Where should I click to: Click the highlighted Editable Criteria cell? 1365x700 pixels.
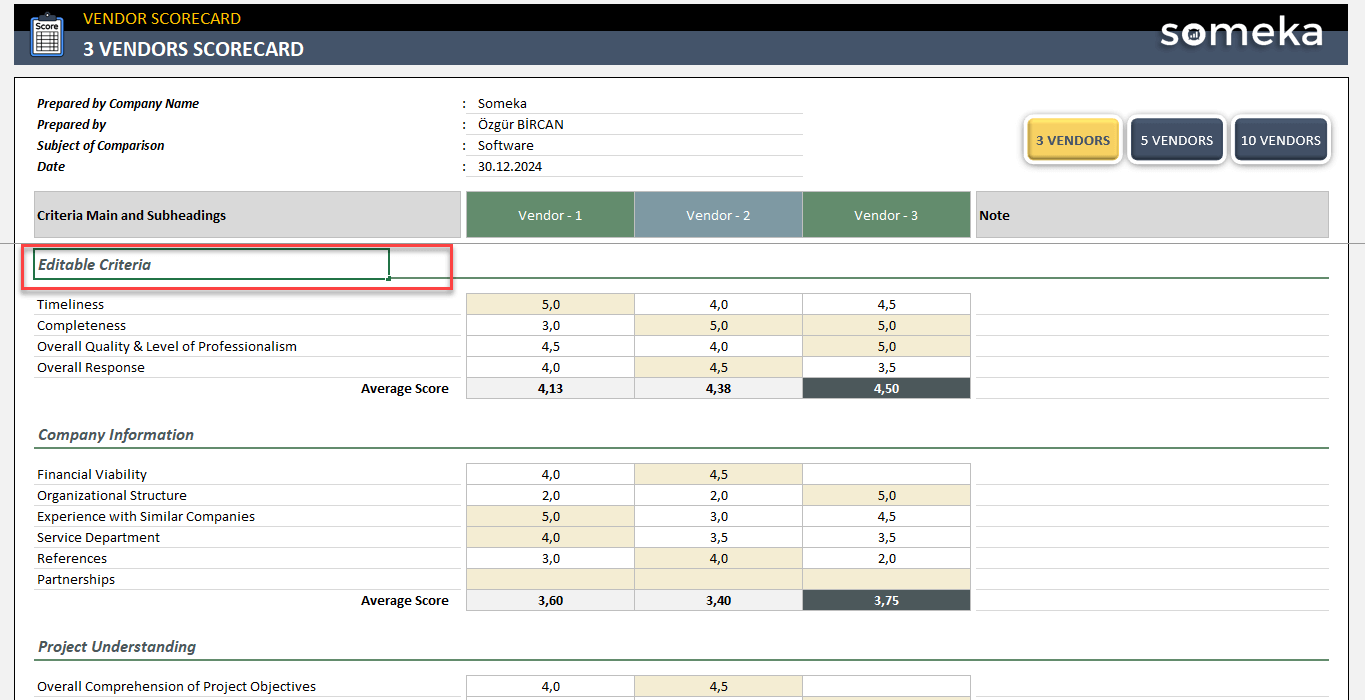tap(210, 263)
